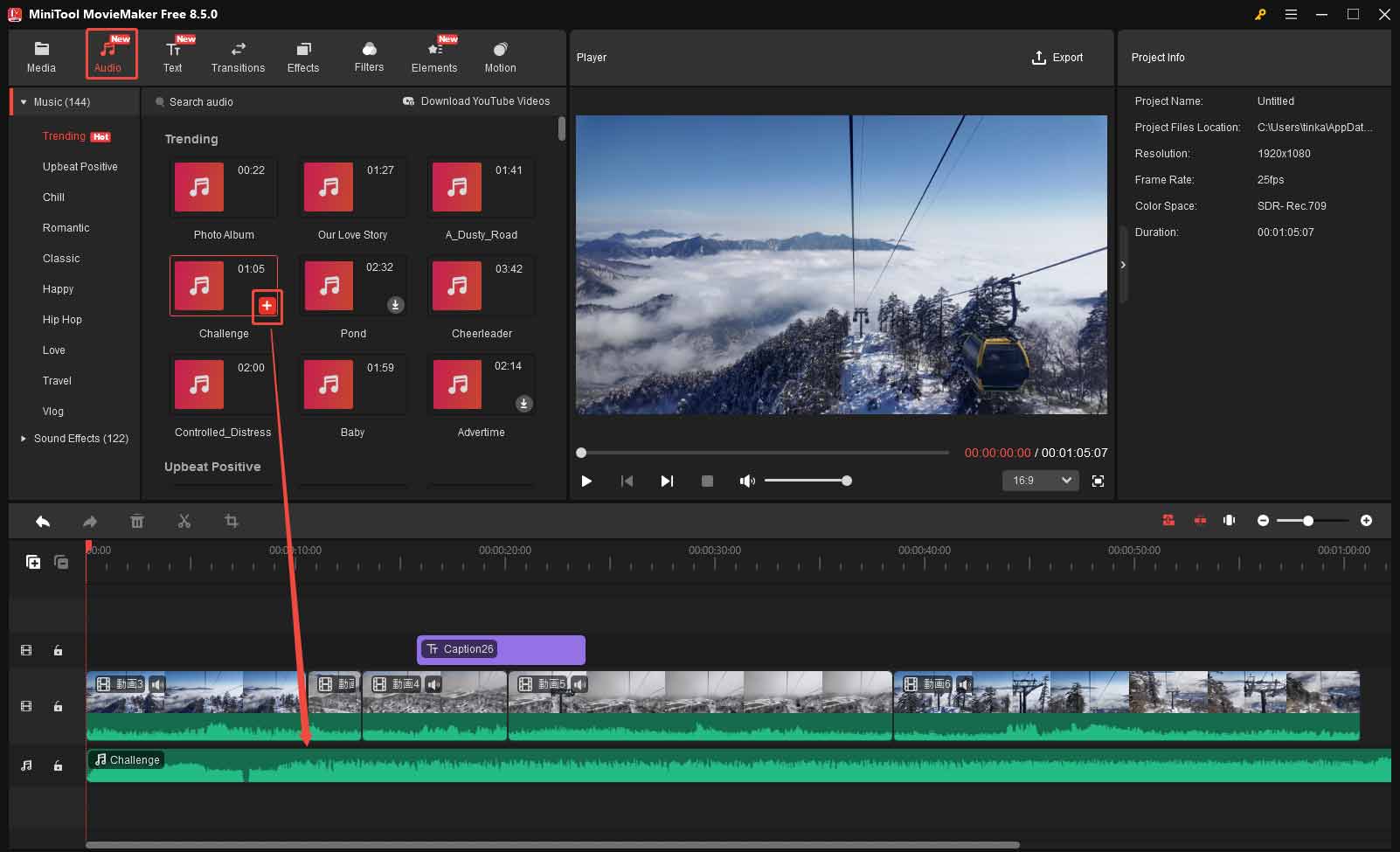Undo the last action

point(43,521)
